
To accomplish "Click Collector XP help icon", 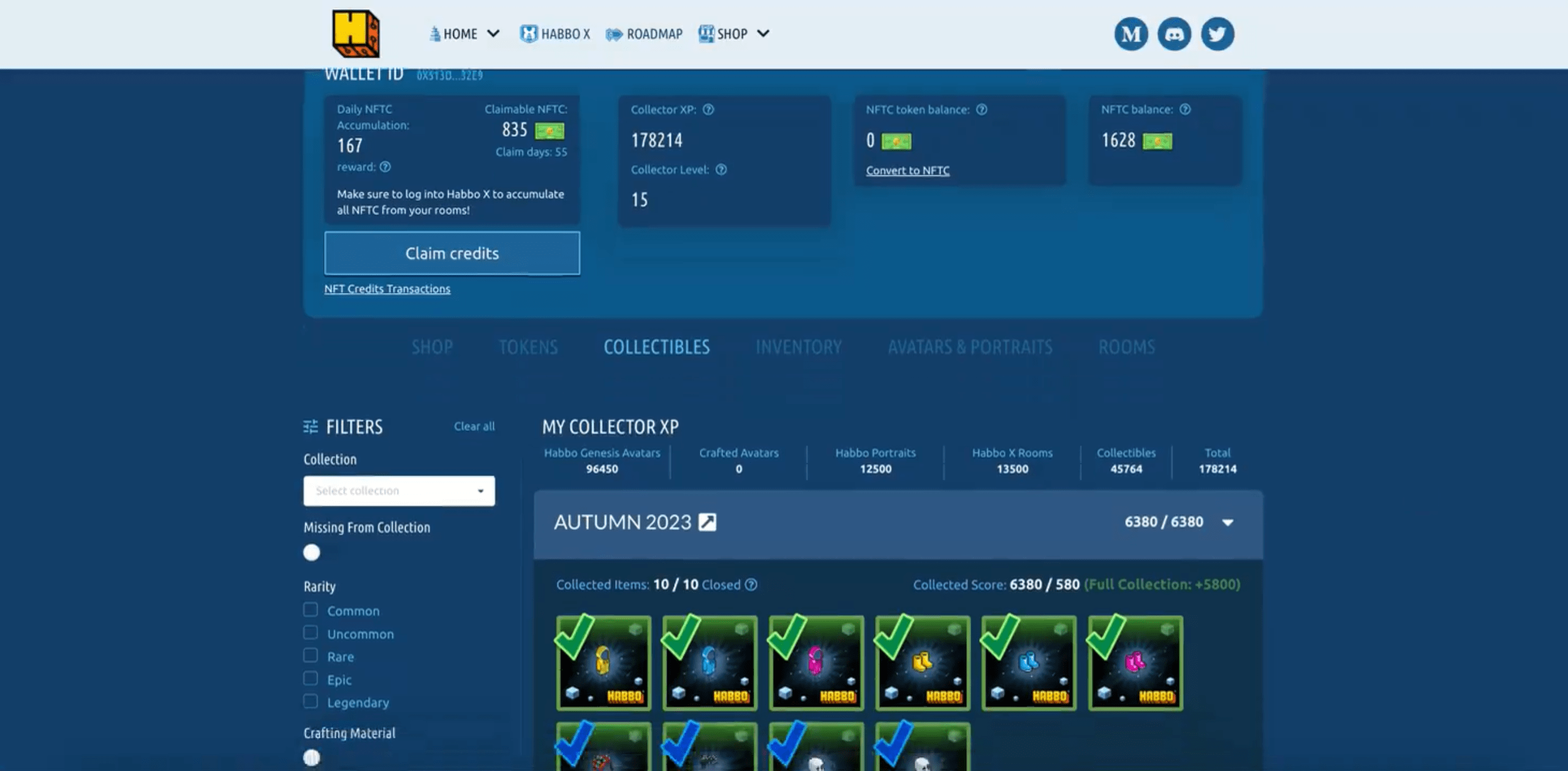I will pos(708,110).
